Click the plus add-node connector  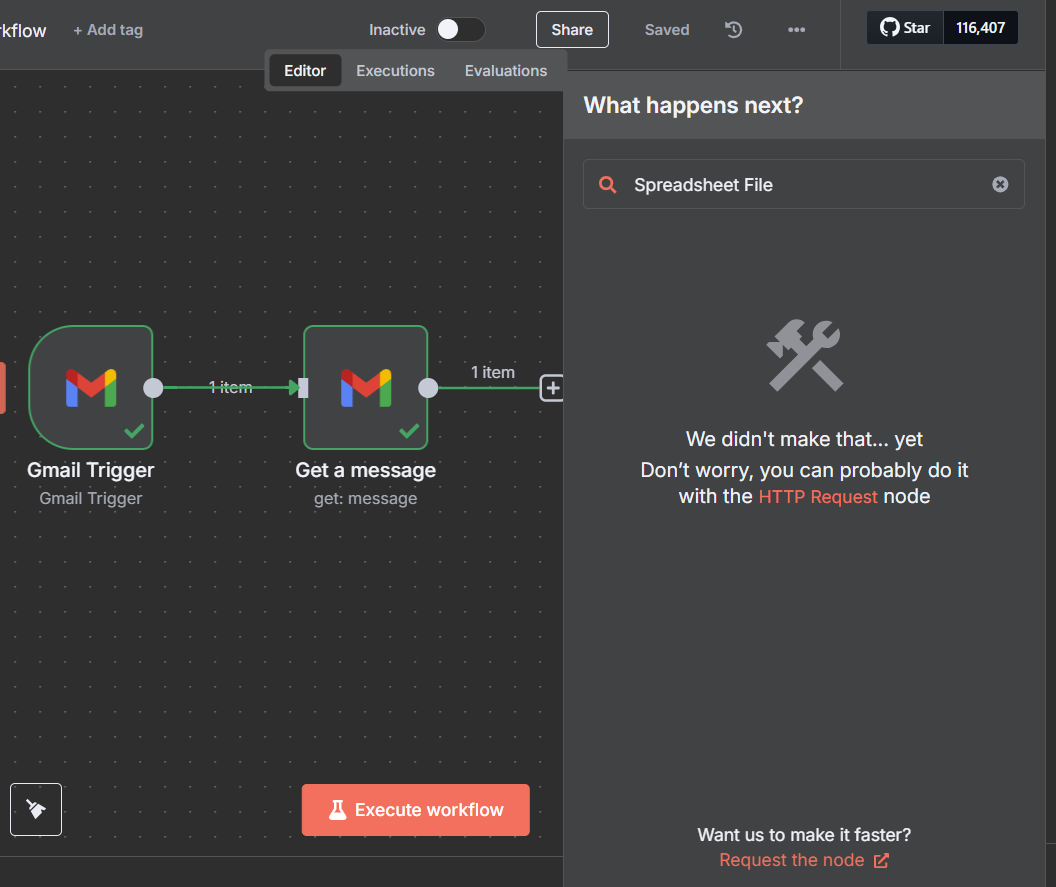[552, 388]
